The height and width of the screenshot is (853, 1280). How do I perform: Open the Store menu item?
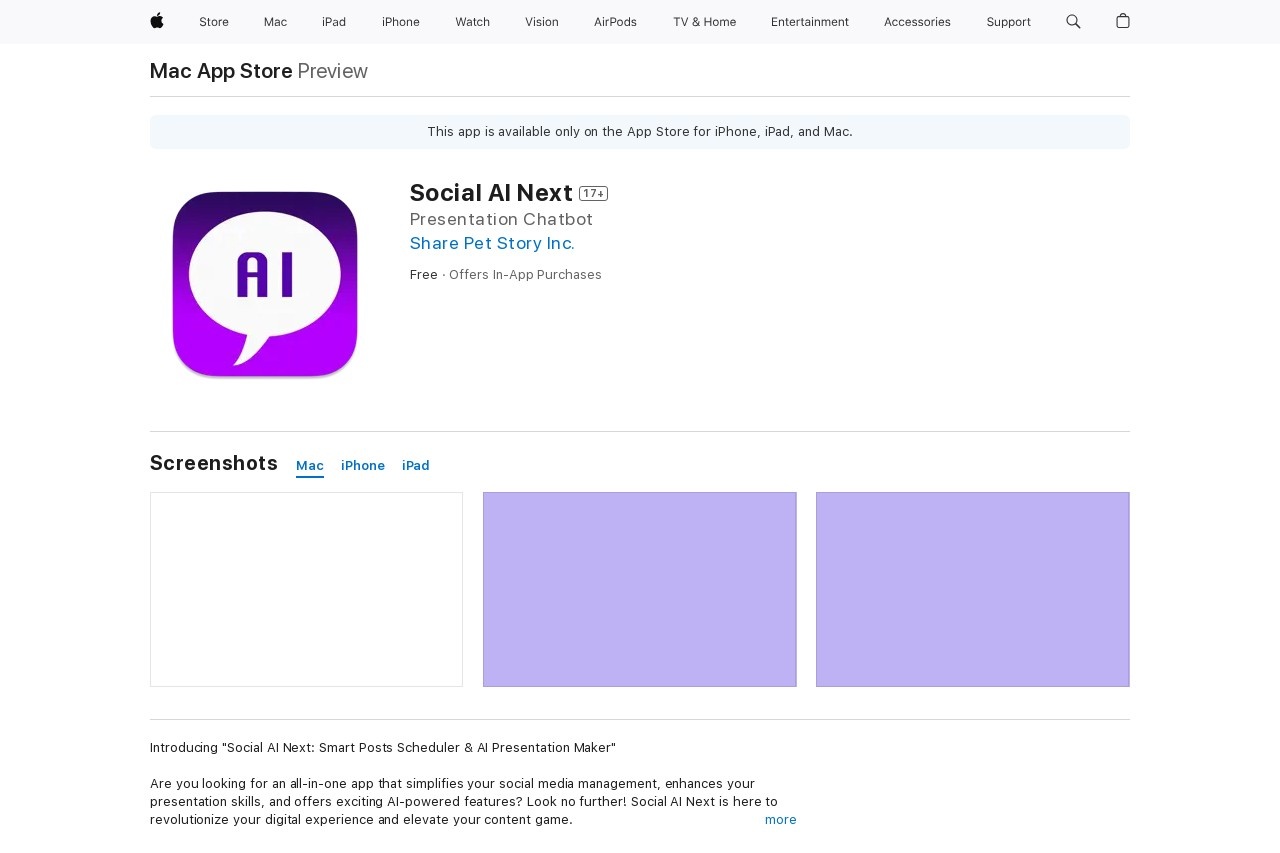214,22
